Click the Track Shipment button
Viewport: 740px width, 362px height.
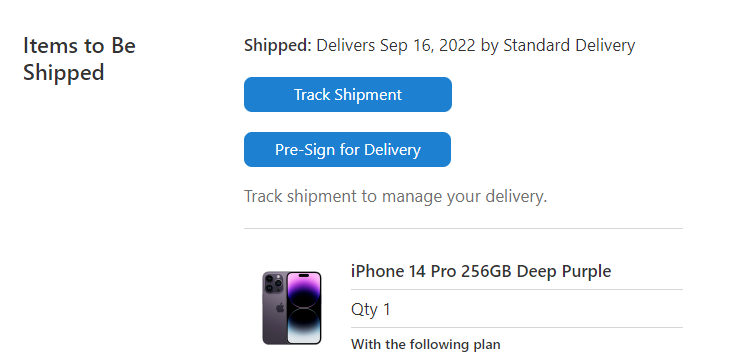[348, 94]
